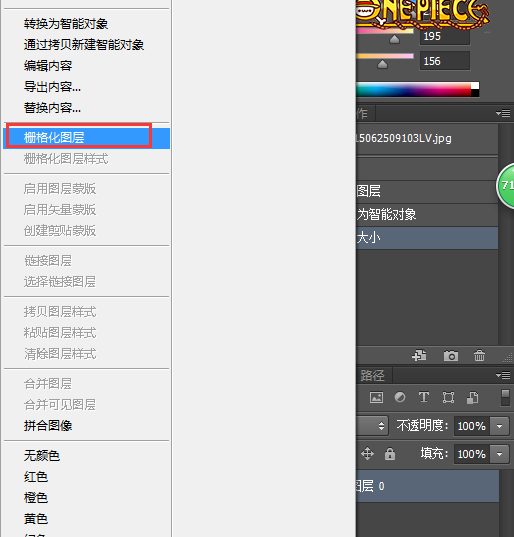Open the blend mode dropdown arrows
The width and height of the screenshot is (514, 537).
pyautogui.click(x=381, y=426)
